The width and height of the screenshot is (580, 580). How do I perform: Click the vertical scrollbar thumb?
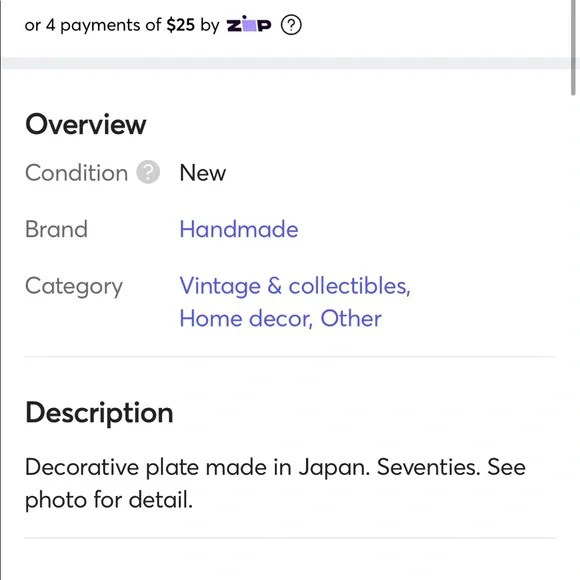click(573, 46)
